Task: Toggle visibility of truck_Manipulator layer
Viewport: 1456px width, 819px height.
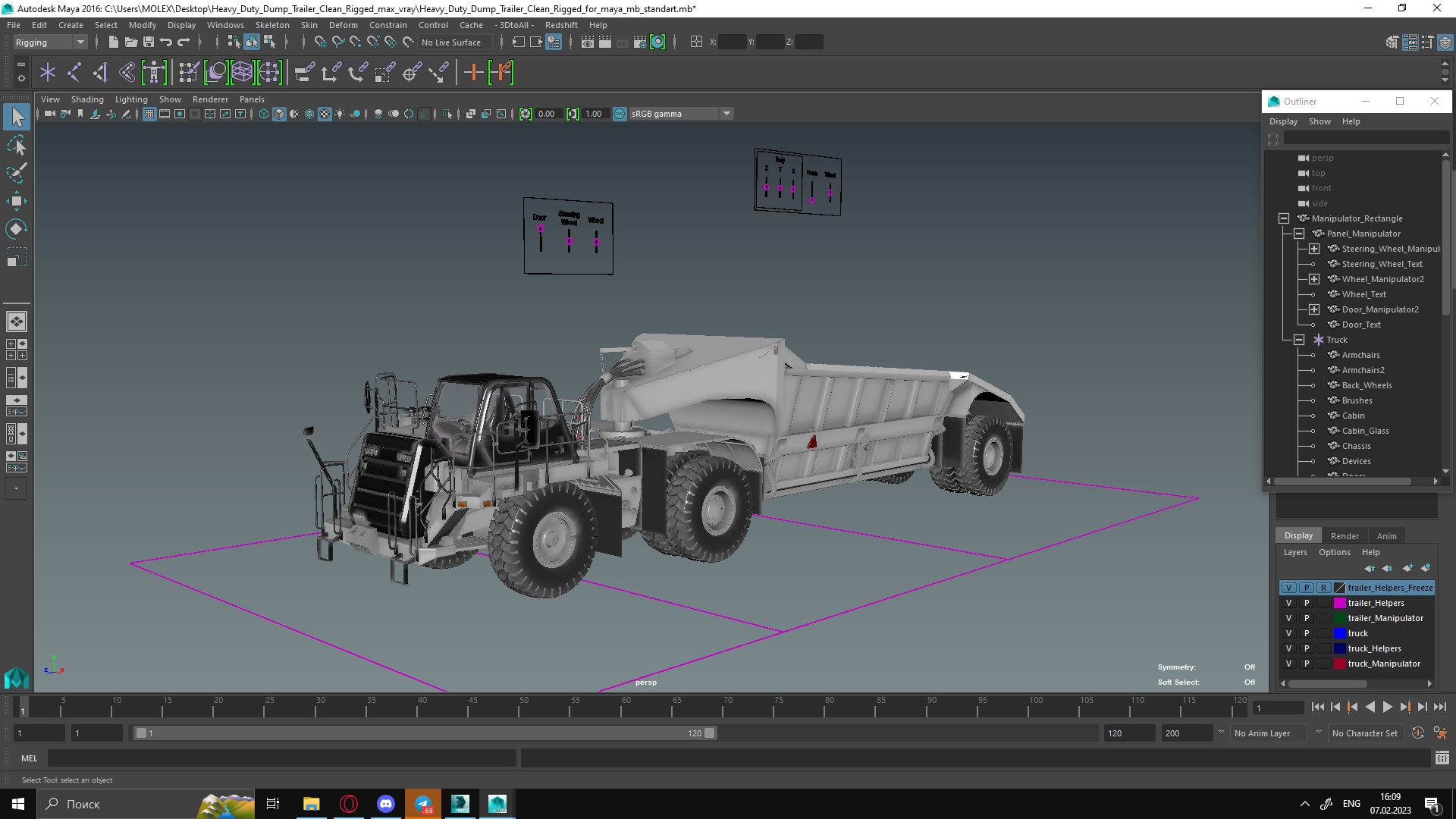Action: pyautogui.click(x=1288, y=664)
